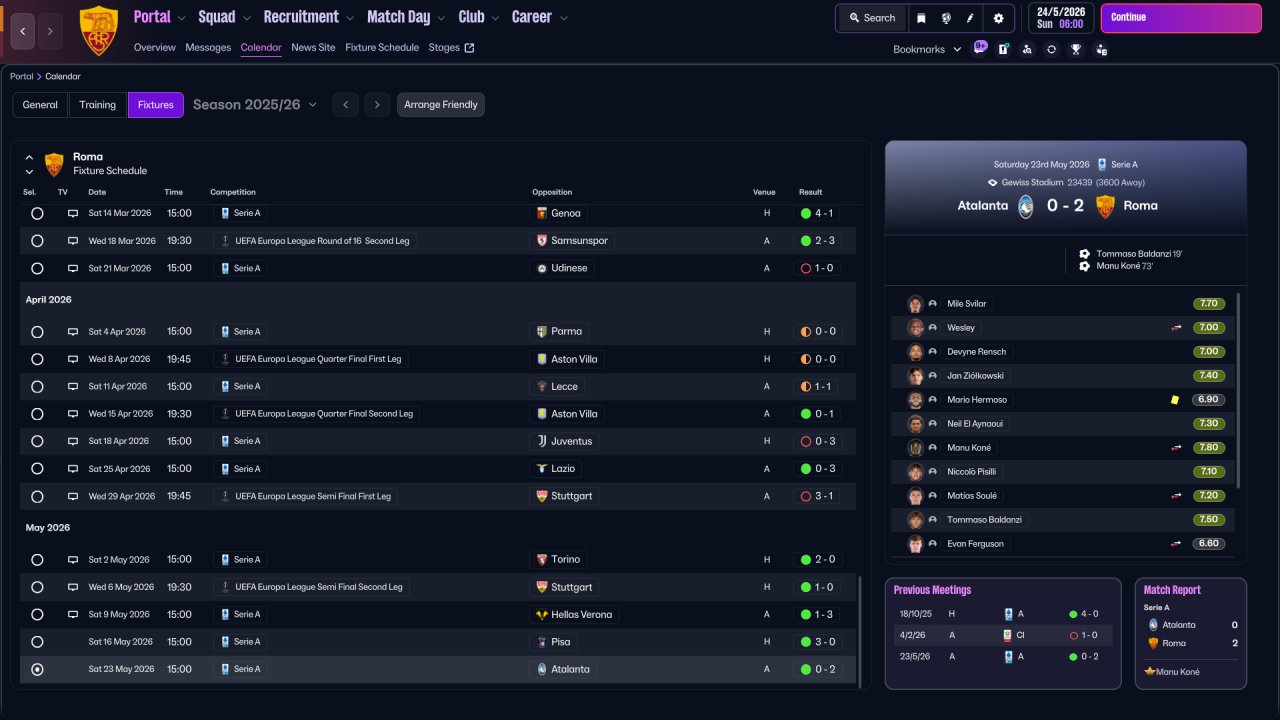Click the circular refresh bookmark icon
The image size is (1280, 720).
tap(1052, 49)
